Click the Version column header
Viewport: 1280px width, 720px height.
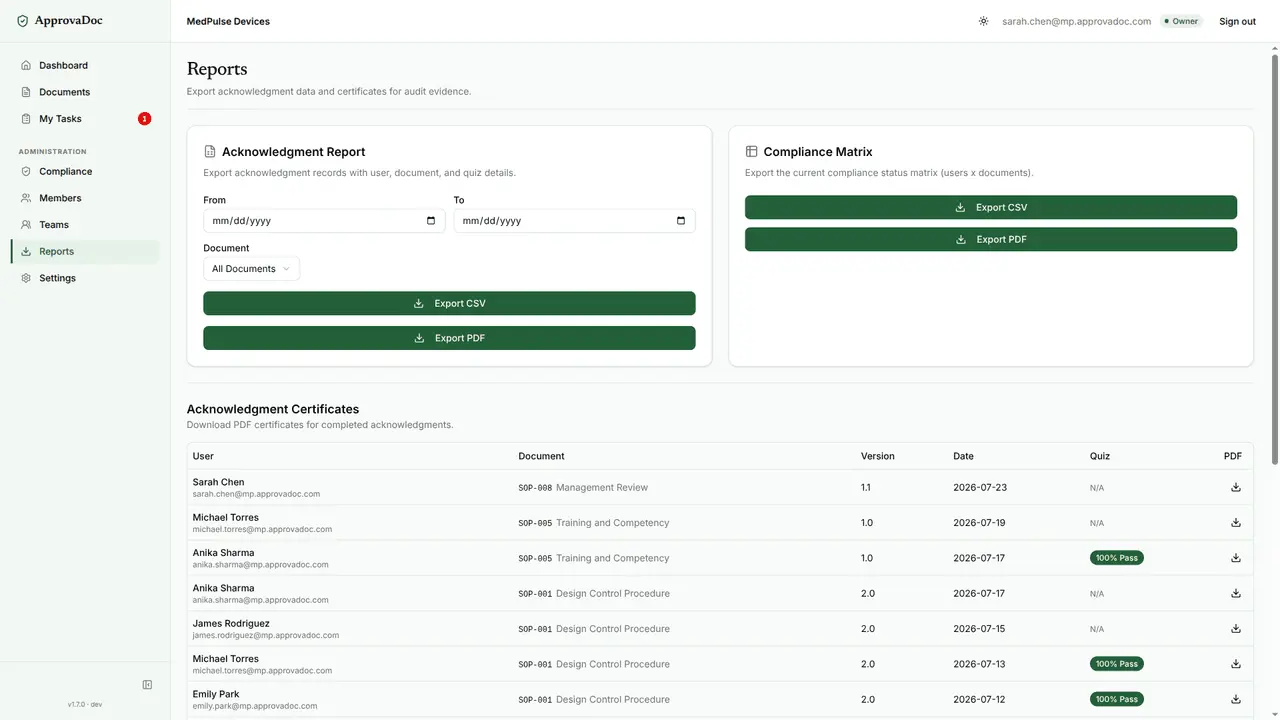[x=878, y=456]
